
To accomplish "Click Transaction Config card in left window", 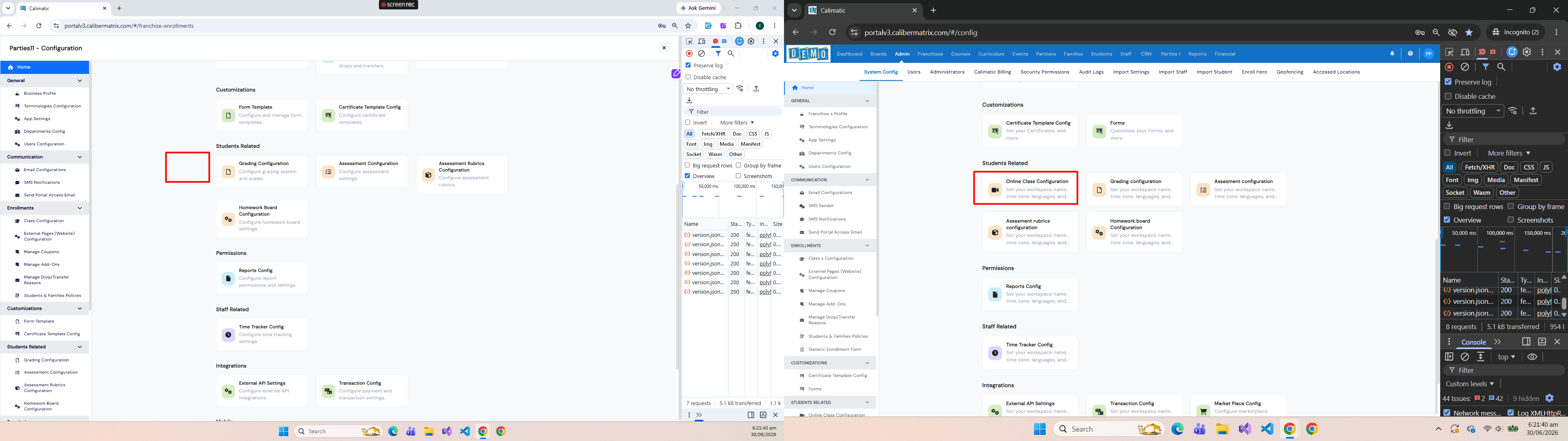I will click(x=361, y=390).
